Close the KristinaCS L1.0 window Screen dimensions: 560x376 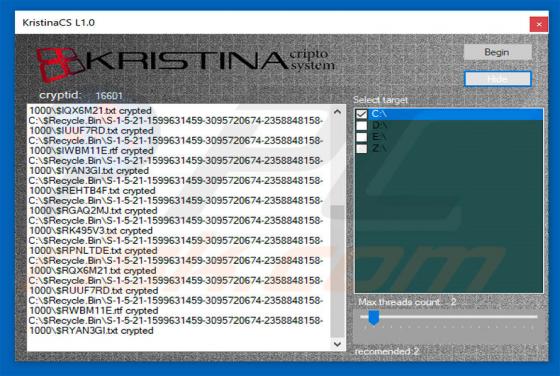click(x=539, y=24)
